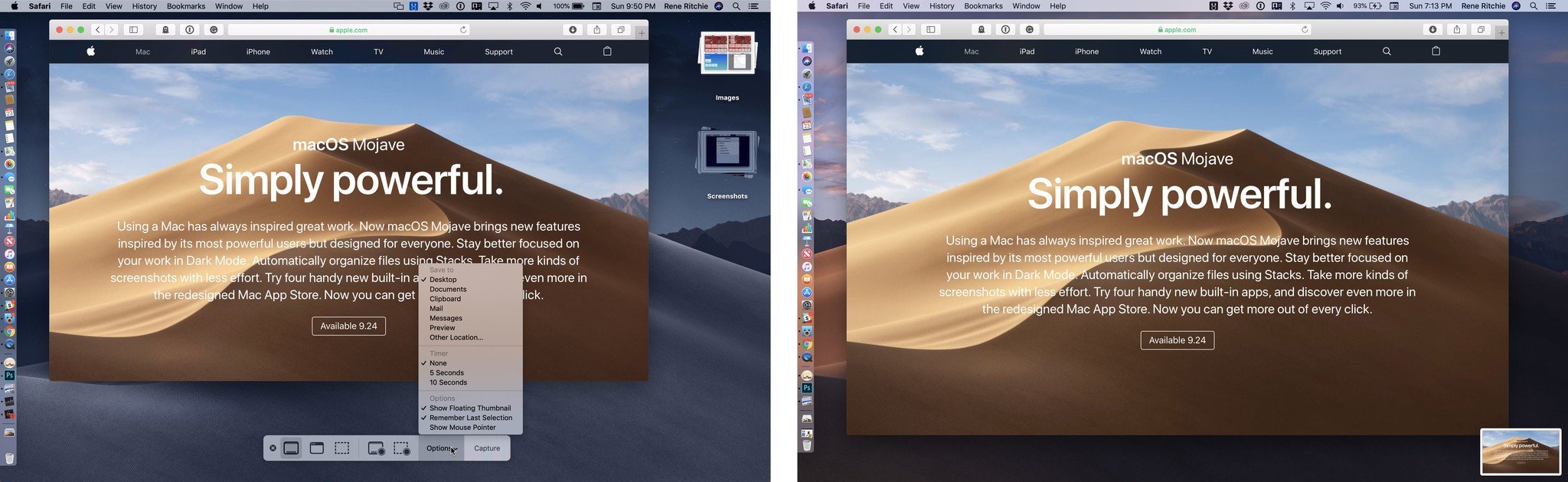Open the iPad link in left site navigation

click(198, 52)
